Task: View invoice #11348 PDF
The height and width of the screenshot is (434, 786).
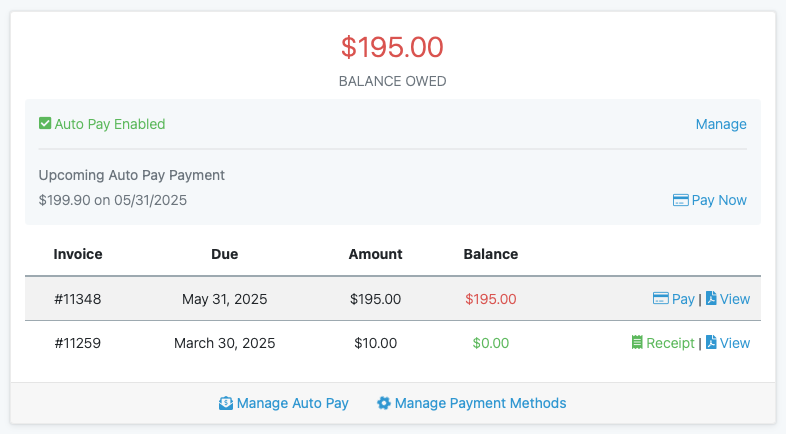Action: (734, 298)
